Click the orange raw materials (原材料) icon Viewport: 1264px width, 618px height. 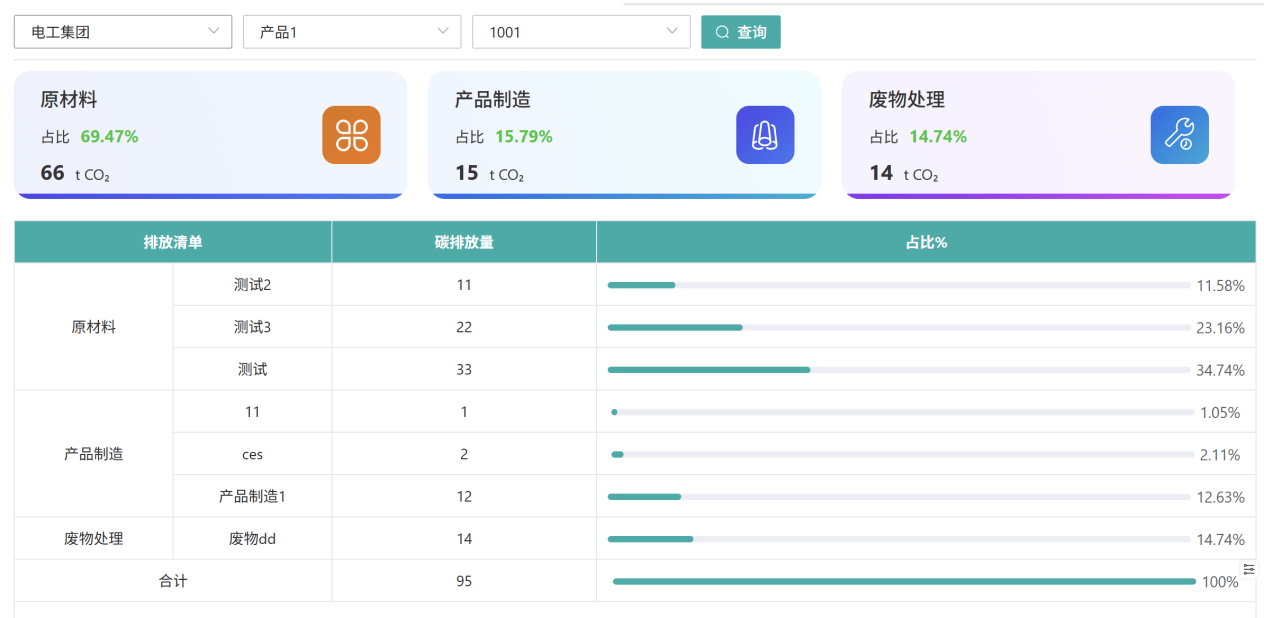pos(351,135)
